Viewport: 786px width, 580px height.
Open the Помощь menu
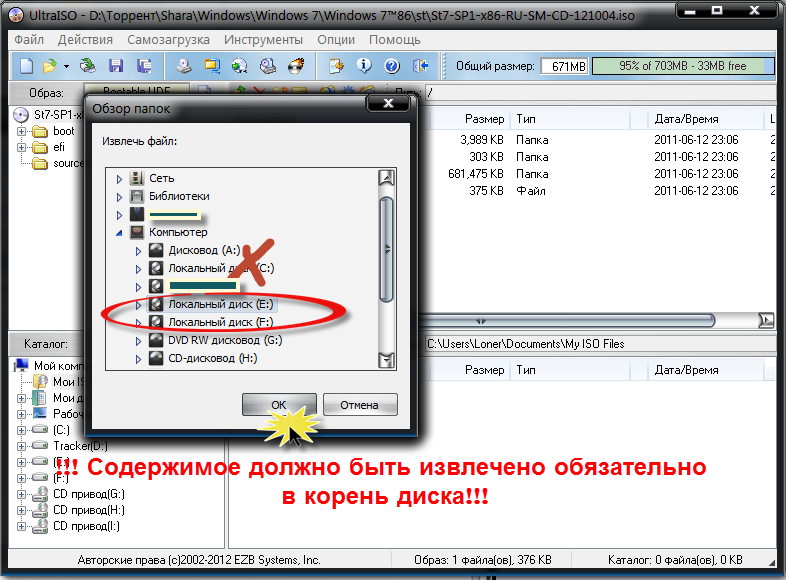point(395,40)
